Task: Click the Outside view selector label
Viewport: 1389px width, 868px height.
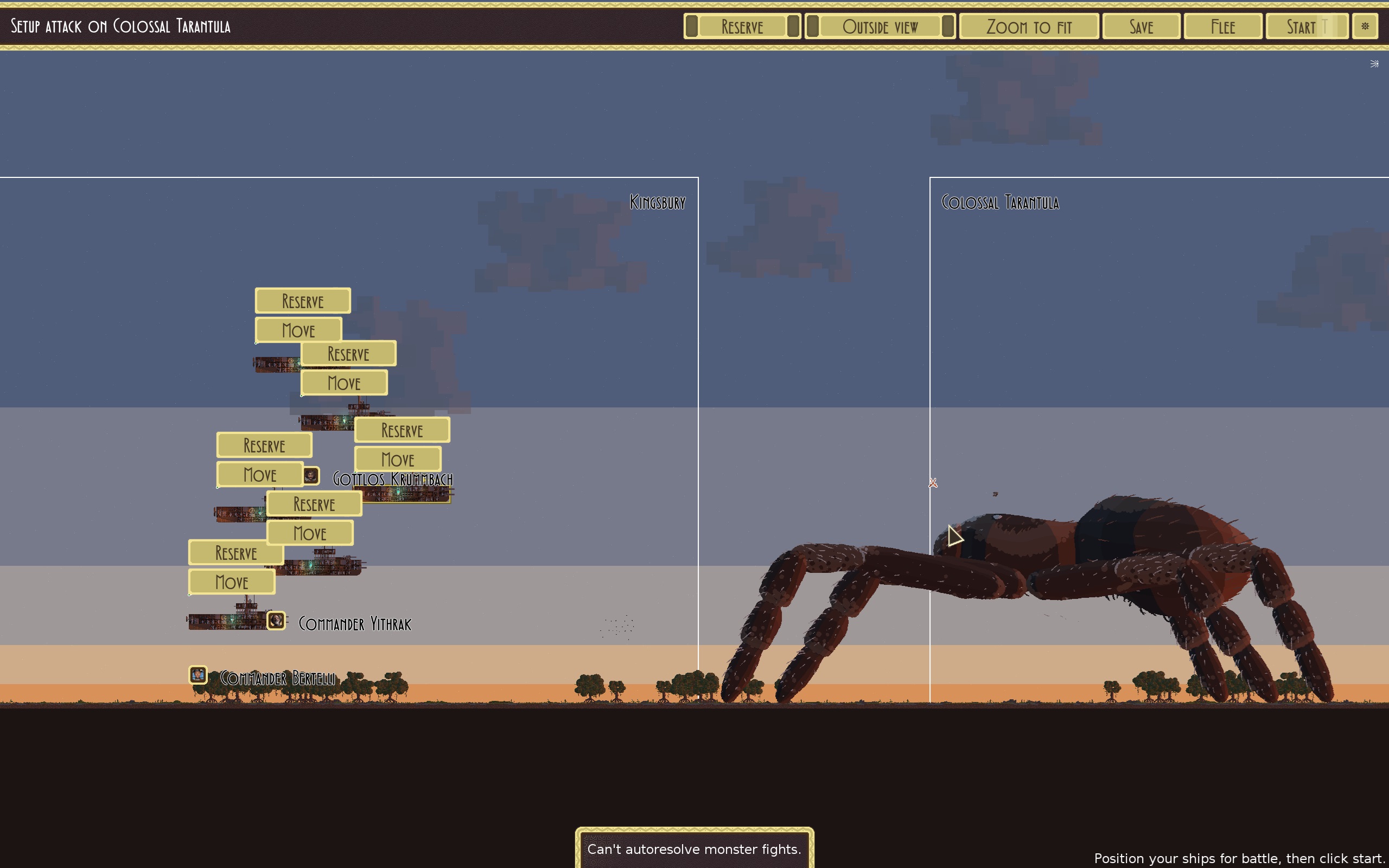Action: coord(880,27)
